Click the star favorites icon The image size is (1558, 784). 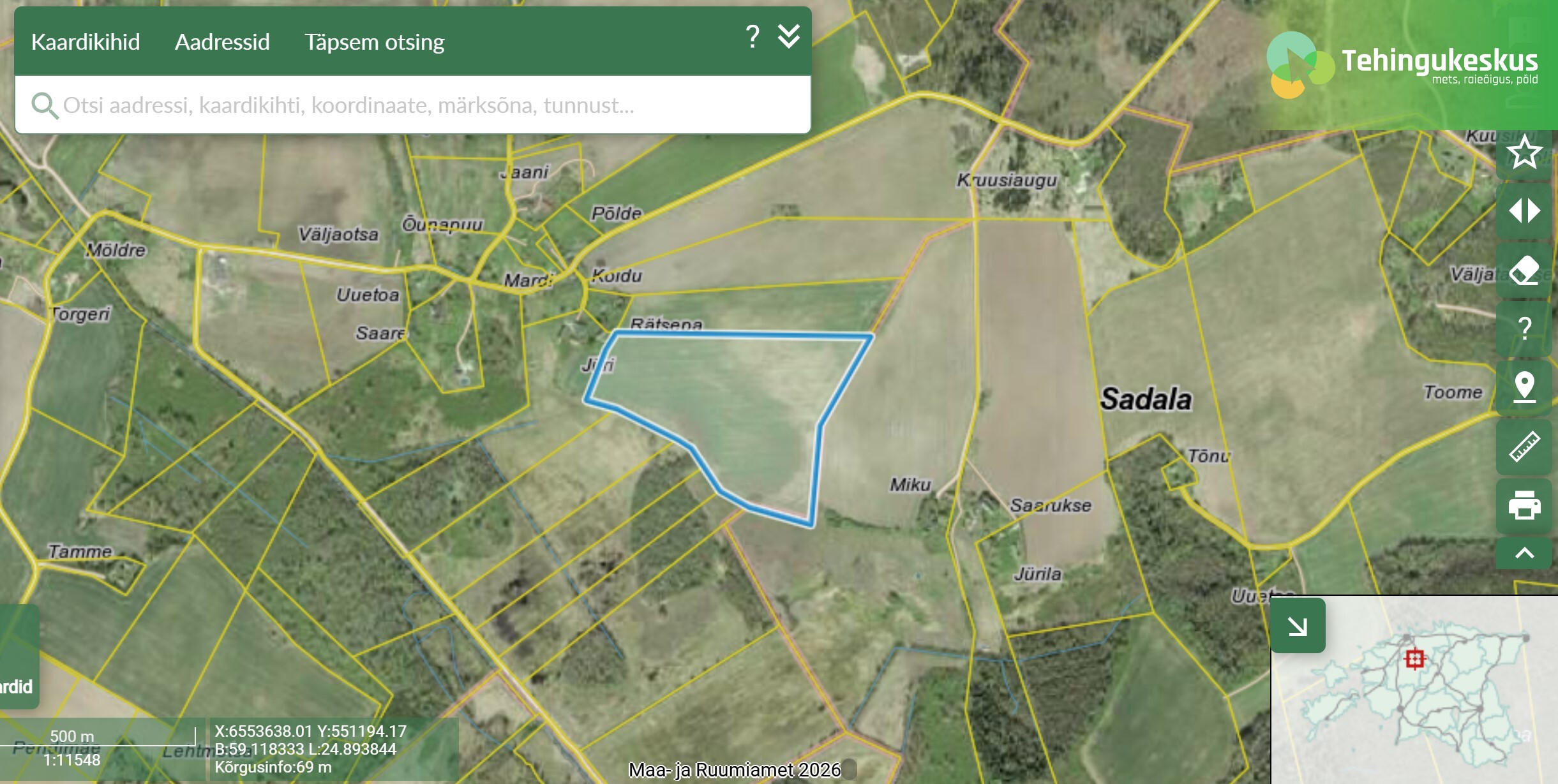coord(1524,153)
